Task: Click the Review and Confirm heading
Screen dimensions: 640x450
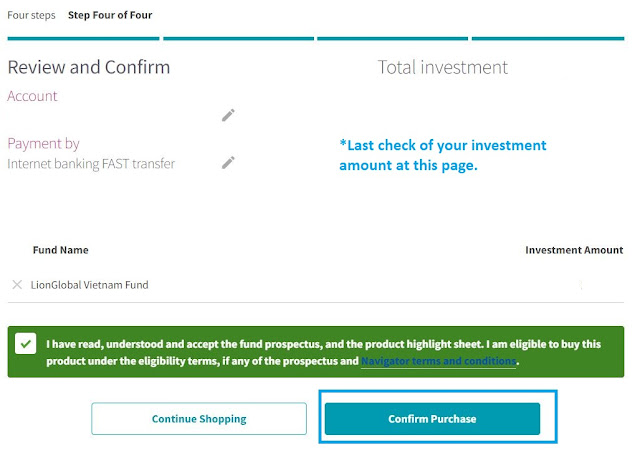Action: (89, 68)
